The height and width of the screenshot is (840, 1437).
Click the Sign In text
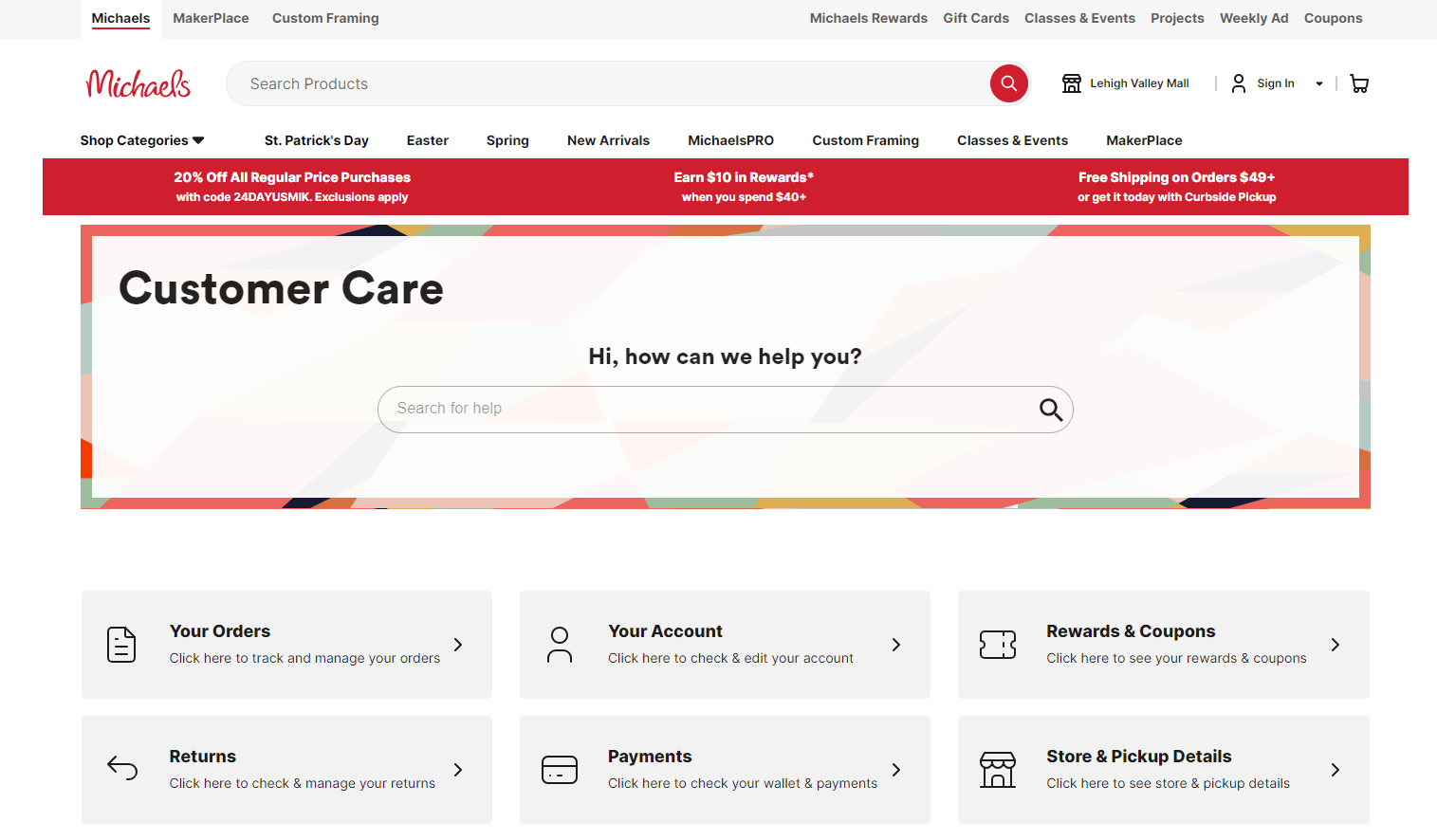pyautogui.click(x=1276, y=83)
